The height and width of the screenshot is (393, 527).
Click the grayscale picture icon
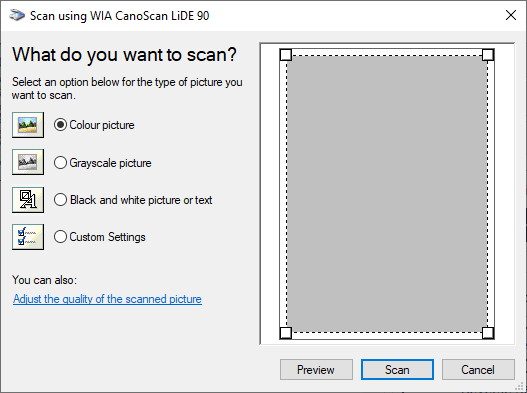click(x=28, y=162)
